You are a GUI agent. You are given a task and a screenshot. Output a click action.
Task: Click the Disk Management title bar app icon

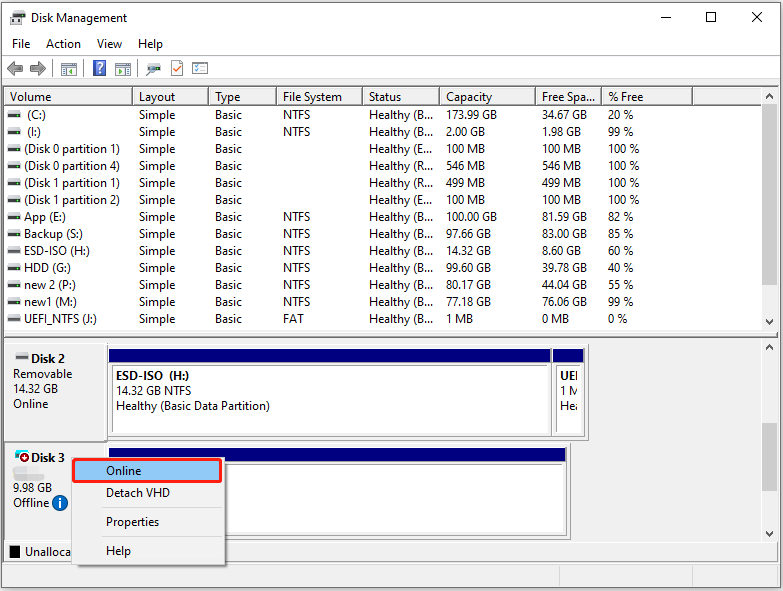17,18
